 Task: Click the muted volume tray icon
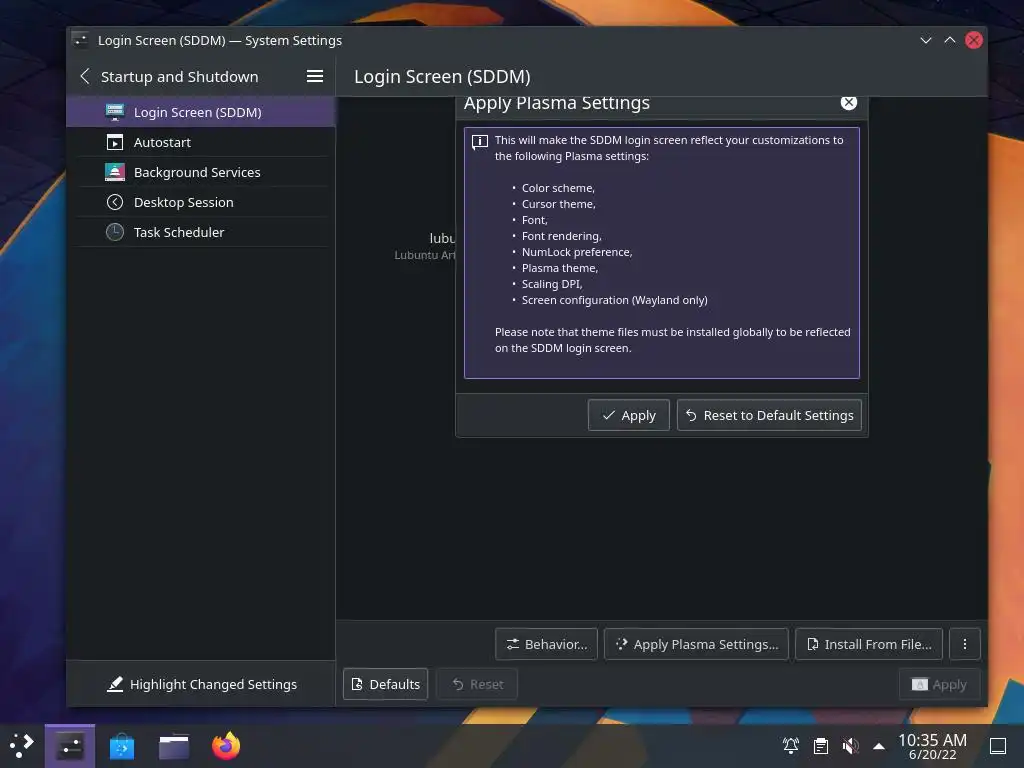click(850, 745)
